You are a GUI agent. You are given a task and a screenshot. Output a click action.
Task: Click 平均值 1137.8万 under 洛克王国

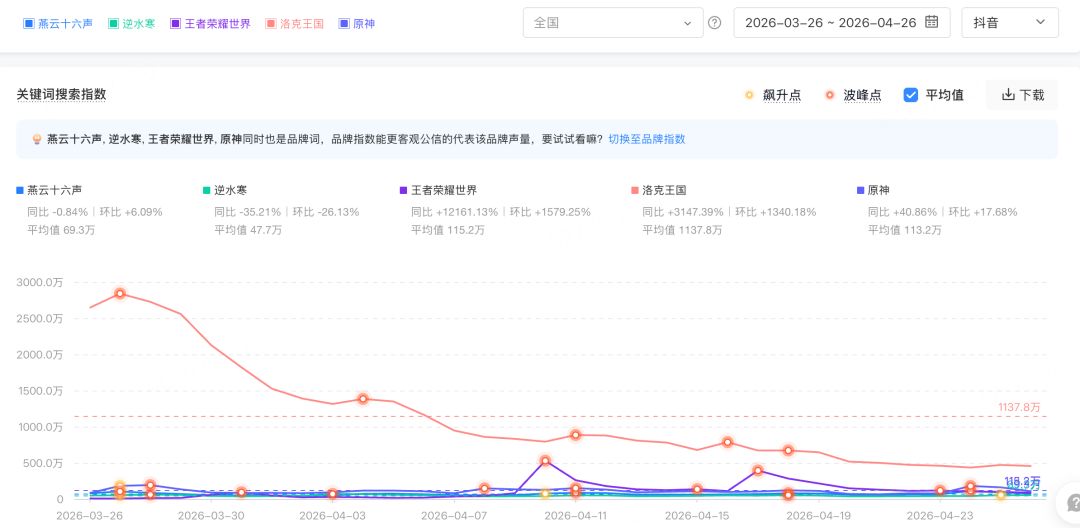[683, 231]
